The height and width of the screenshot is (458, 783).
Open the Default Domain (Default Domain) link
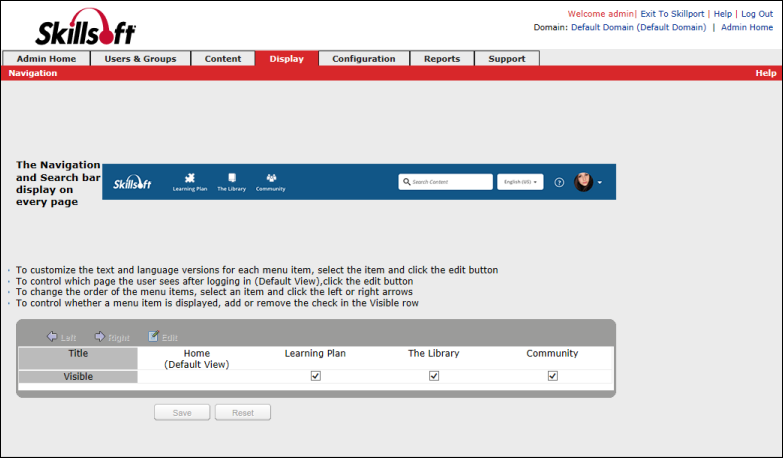coord(639,27)
